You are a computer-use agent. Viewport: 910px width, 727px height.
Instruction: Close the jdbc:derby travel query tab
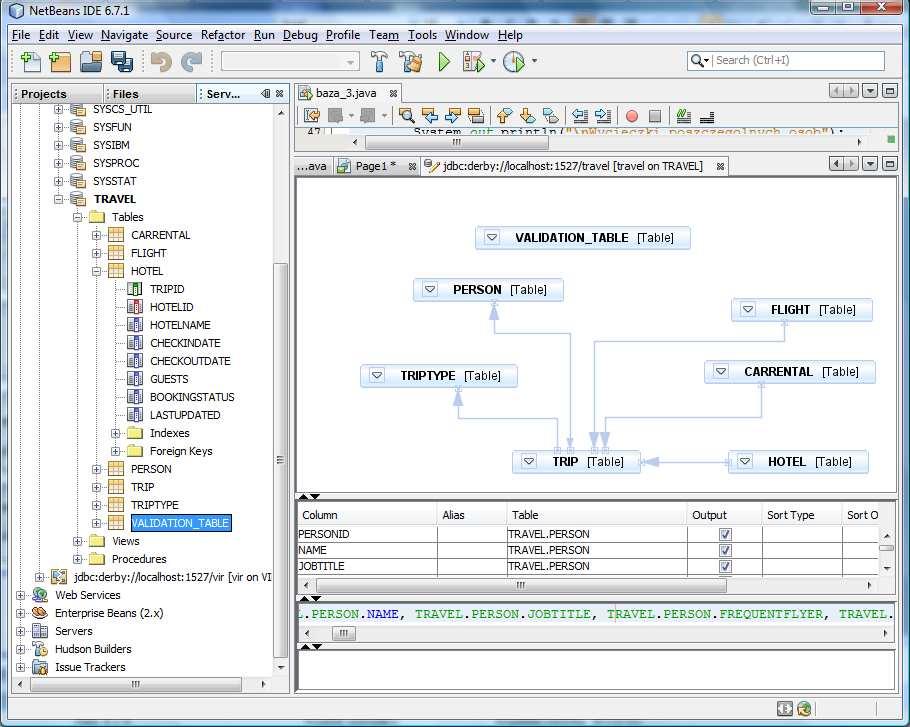(x=720, y=167)
